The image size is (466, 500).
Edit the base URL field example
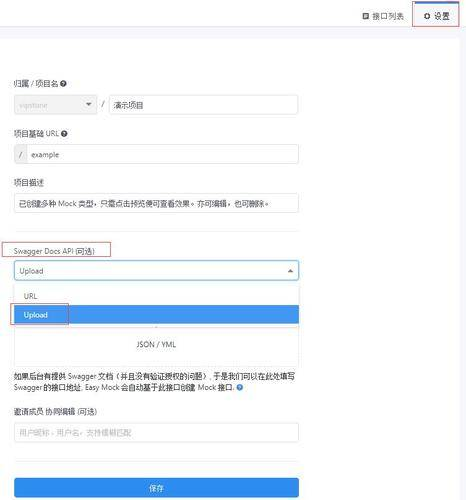click(163, 154)
